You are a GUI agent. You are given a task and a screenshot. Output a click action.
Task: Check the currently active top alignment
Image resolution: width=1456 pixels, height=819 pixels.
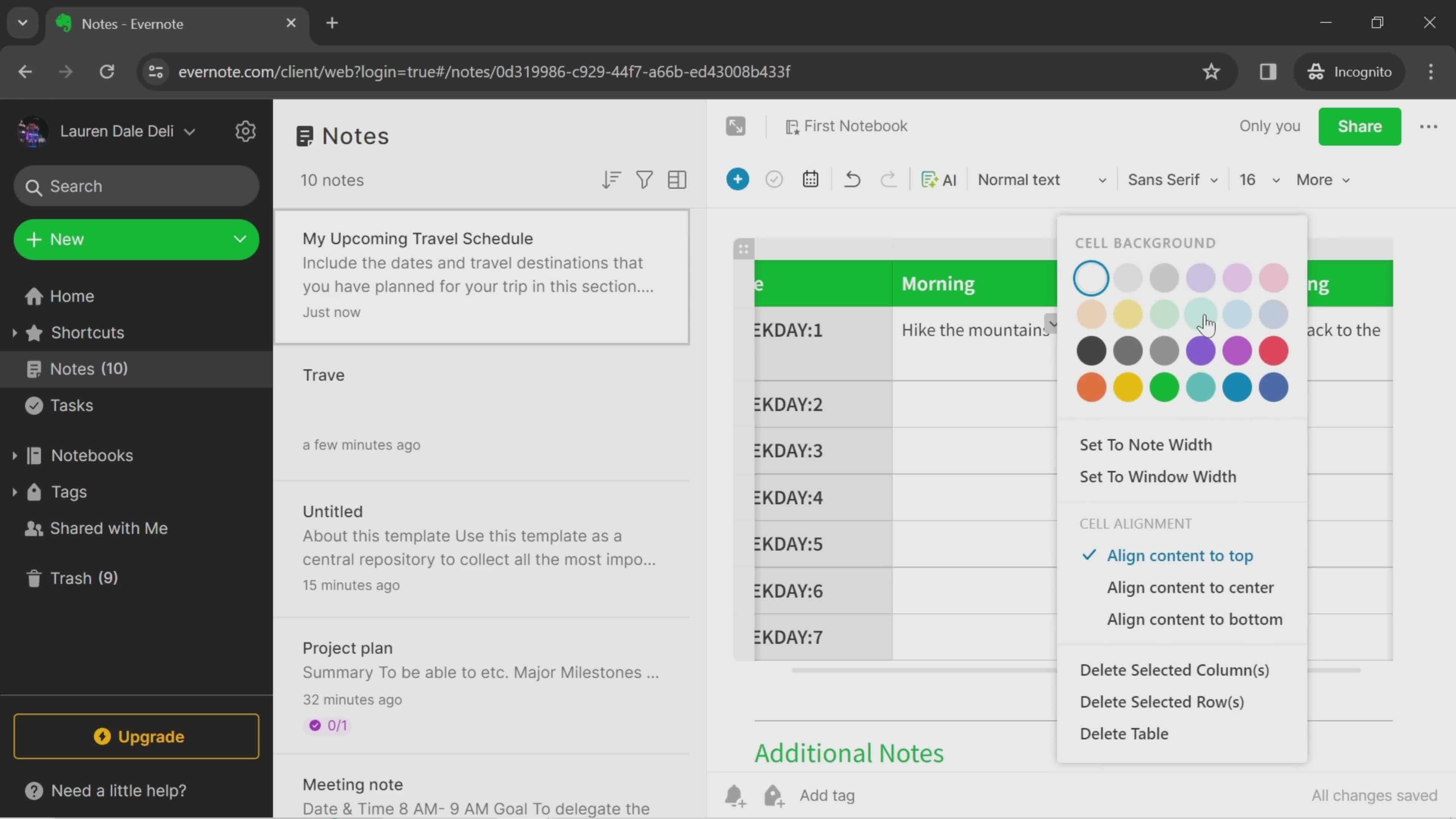[x=1180, y=555]
